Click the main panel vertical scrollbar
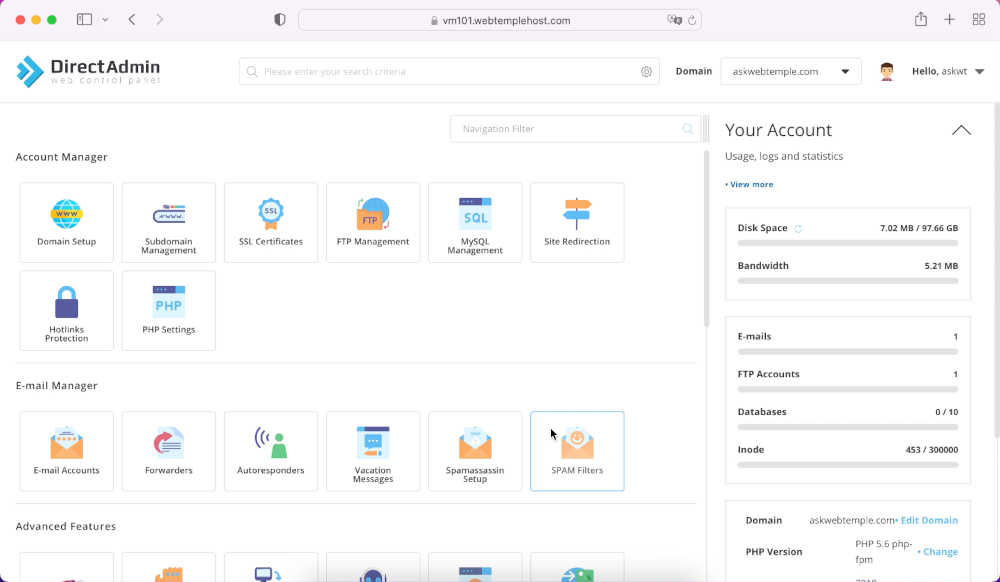 [x=706, y=239]
